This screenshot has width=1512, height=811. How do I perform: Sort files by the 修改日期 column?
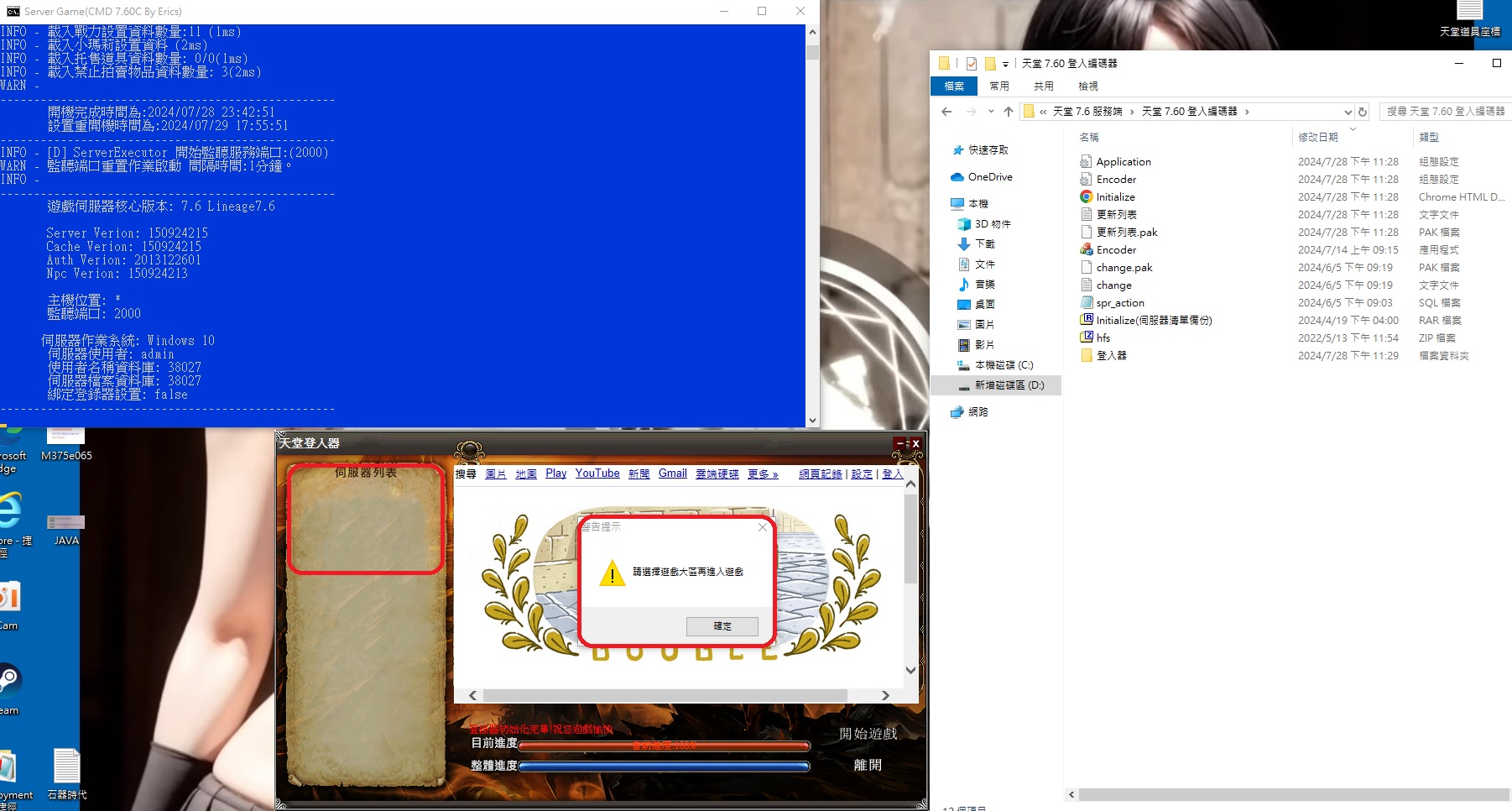[x=1318, y=137]
